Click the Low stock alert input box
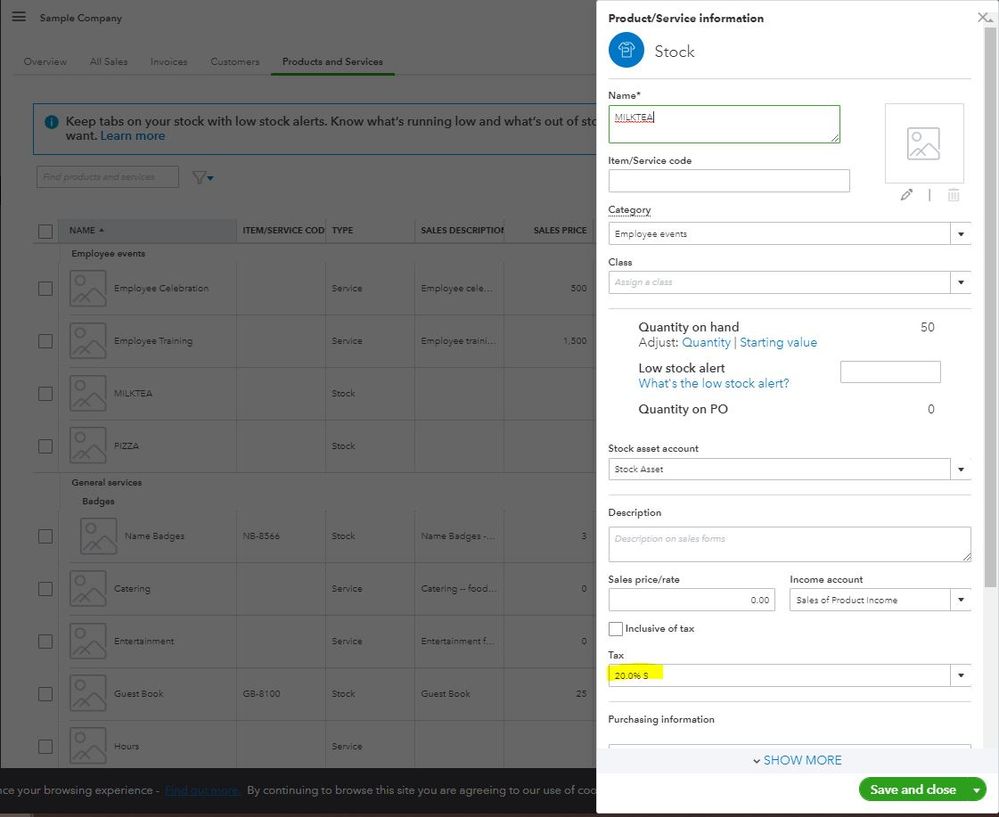The width and height of the screenshot is (999, 817). click(890, 372)
